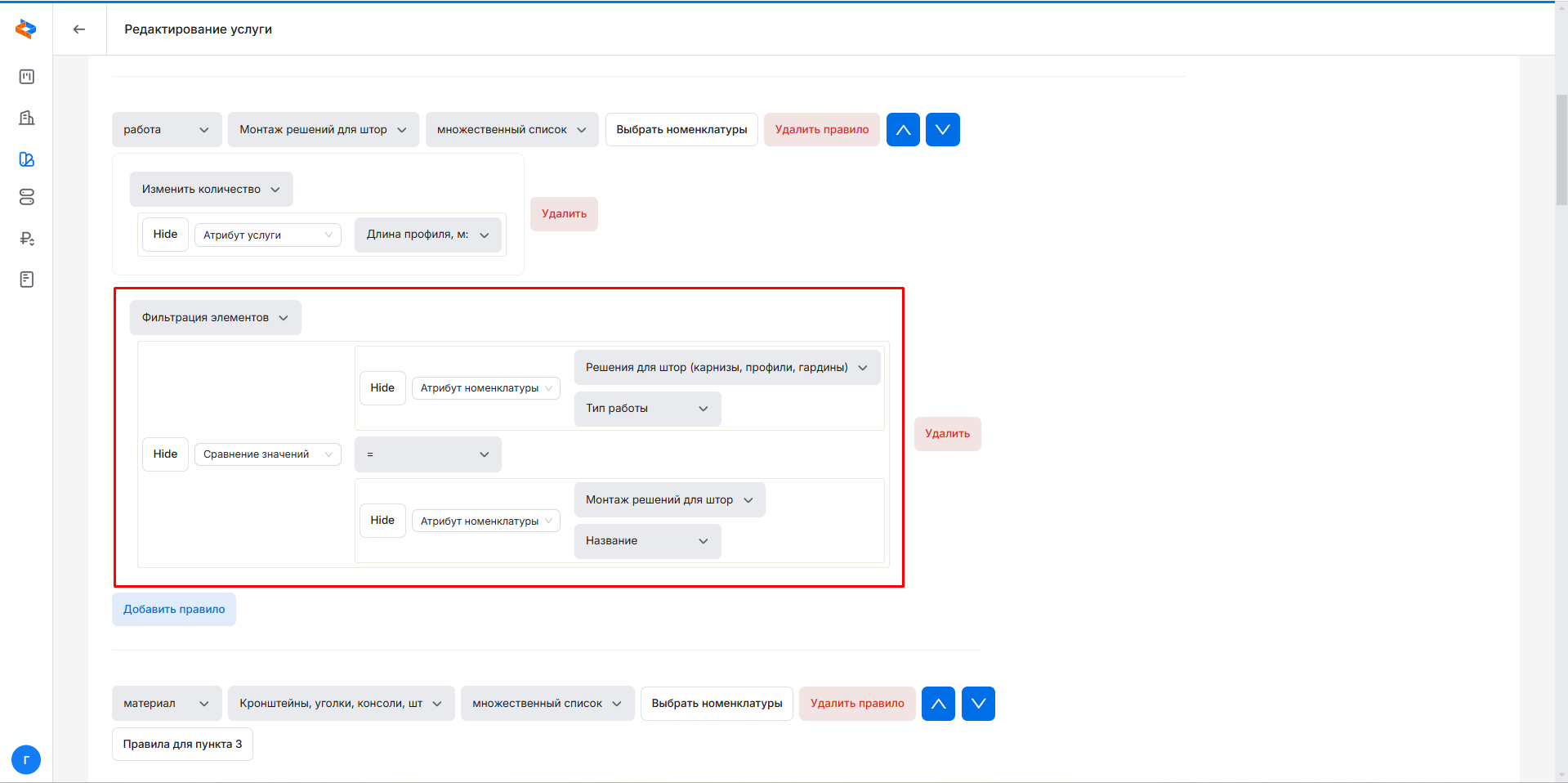This screenshot has height=783, width=1568.
Task: Open the buildings section in the sidebar
Action: (27, 118)
